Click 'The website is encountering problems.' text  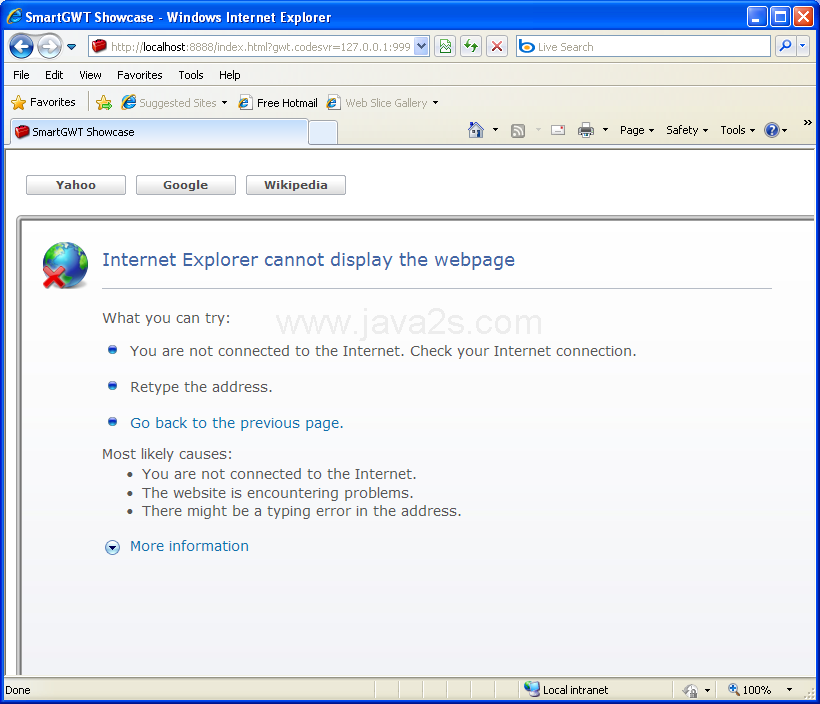278,493
